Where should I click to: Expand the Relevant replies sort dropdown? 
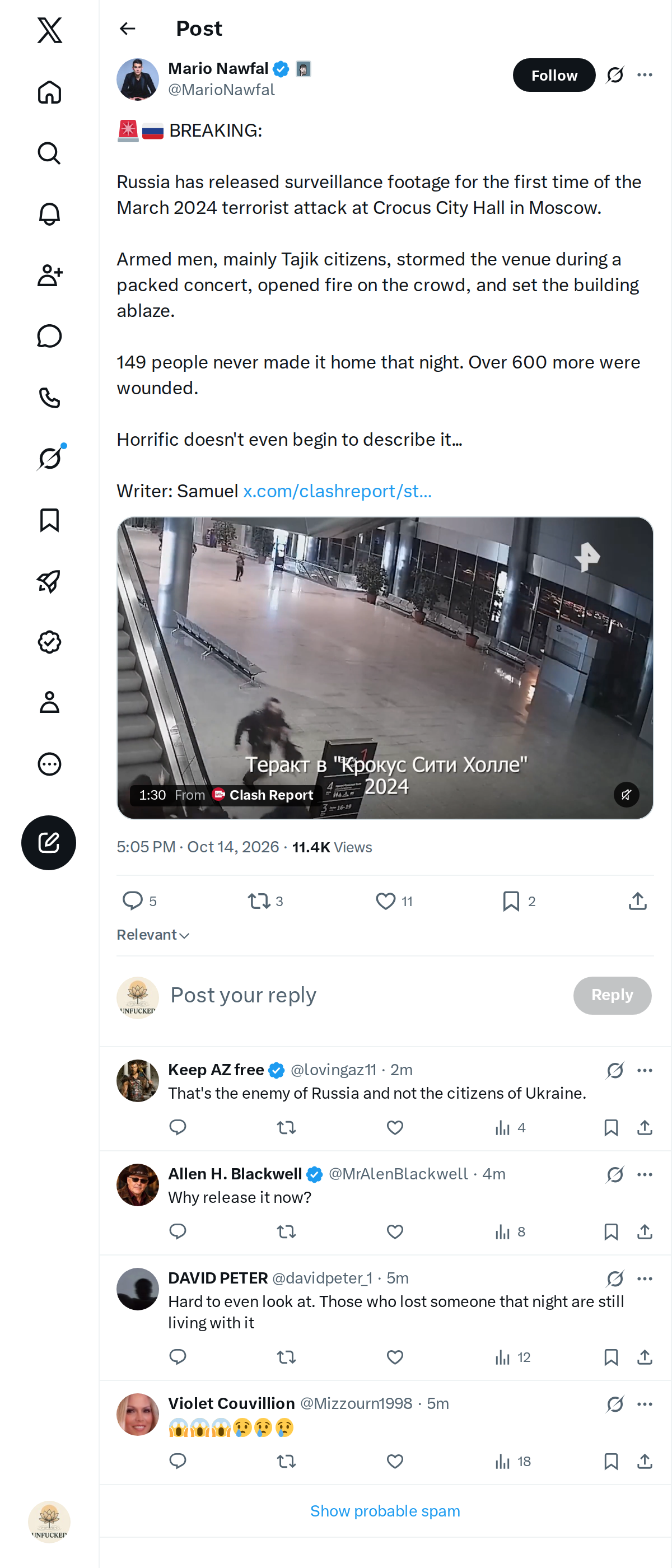(153, 935)
